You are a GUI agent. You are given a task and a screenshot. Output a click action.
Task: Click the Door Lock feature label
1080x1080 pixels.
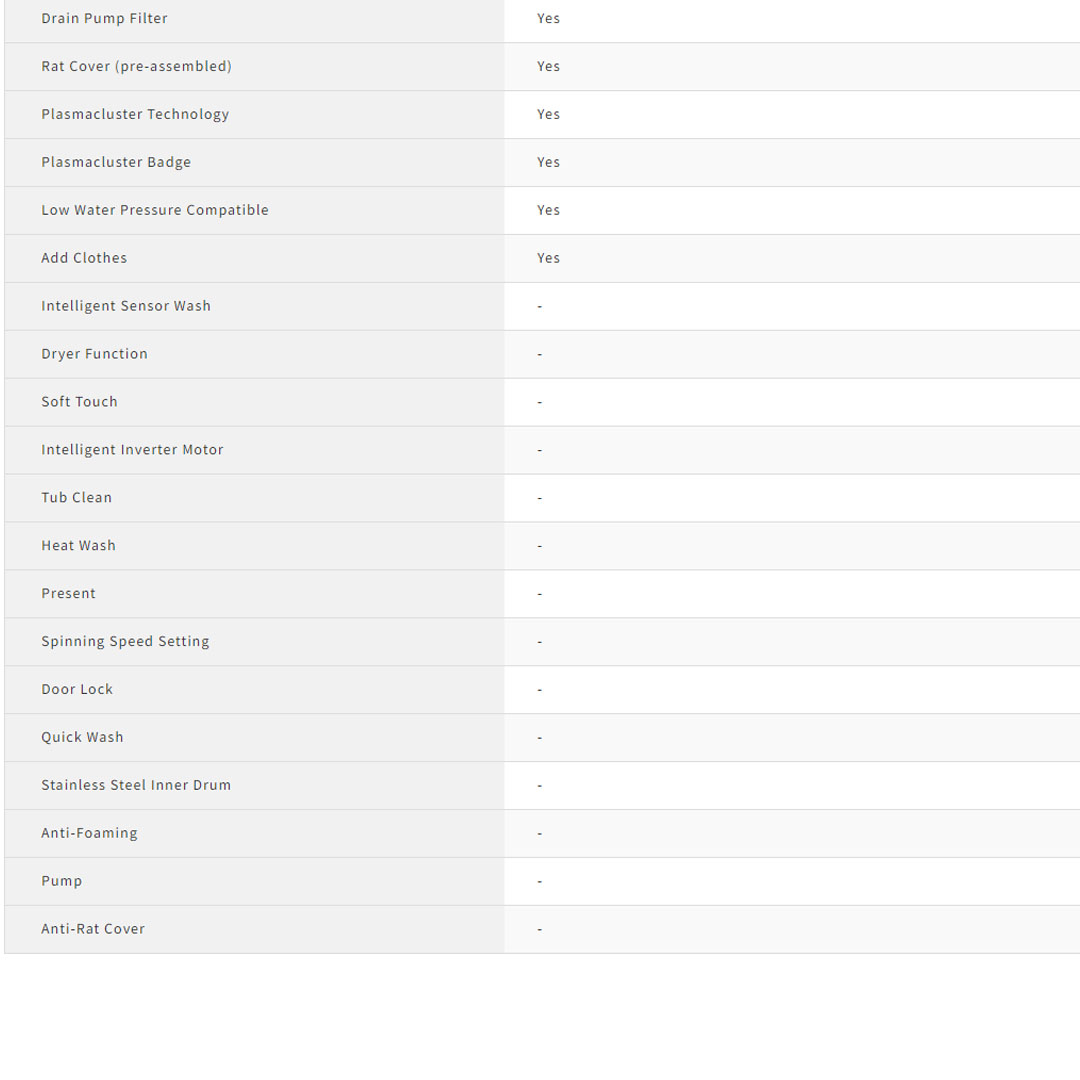click(77, 690)
